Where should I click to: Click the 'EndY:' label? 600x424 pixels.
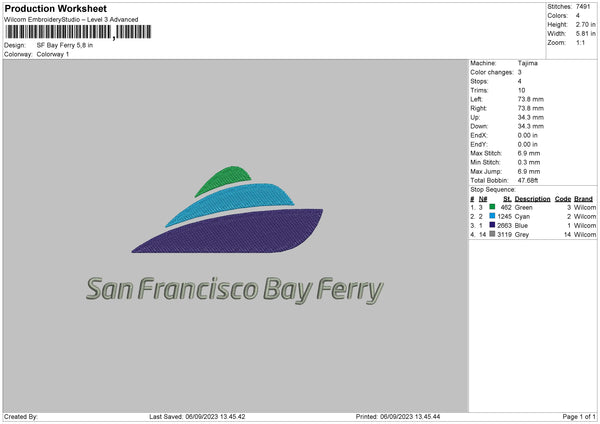tap(479, 144)
